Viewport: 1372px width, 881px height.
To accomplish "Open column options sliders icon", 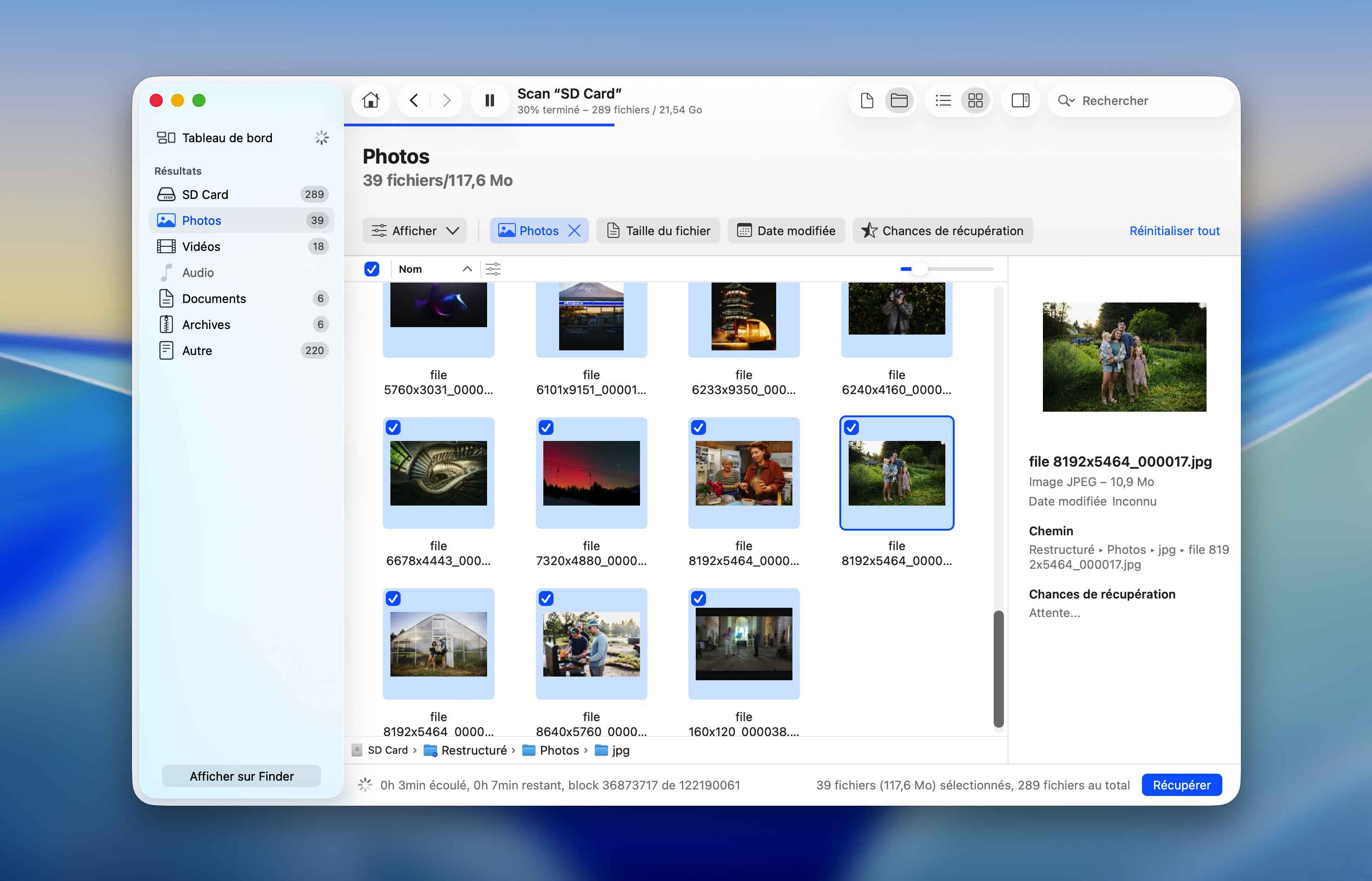I will 493,269.
